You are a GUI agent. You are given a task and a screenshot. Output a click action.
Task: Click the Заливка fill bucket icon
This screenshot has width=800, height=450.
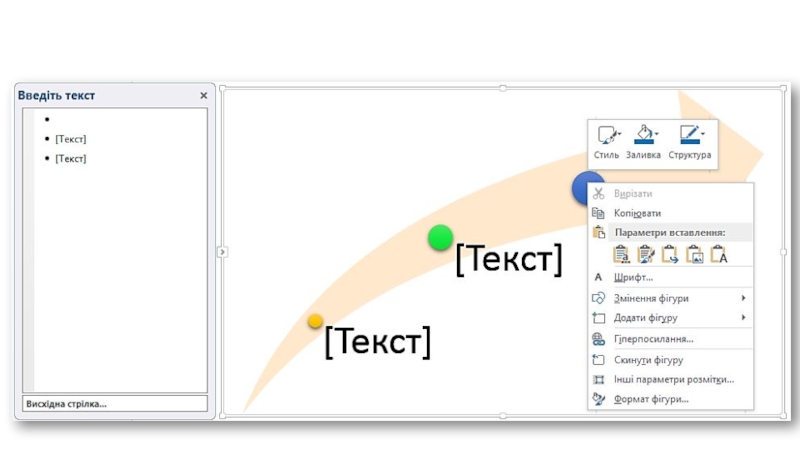pos(643,135)
